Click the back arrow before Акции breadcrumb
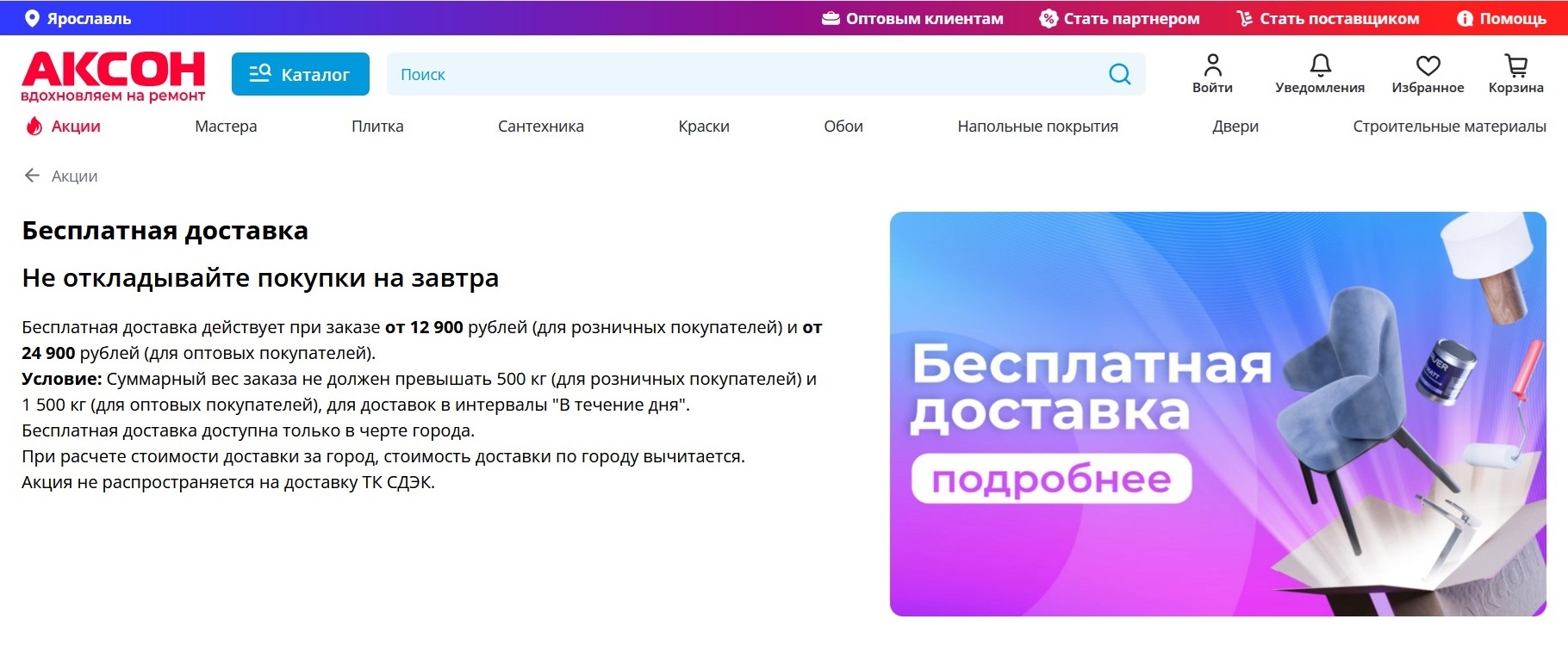The image size is (1568, 650). coord(32,176)
